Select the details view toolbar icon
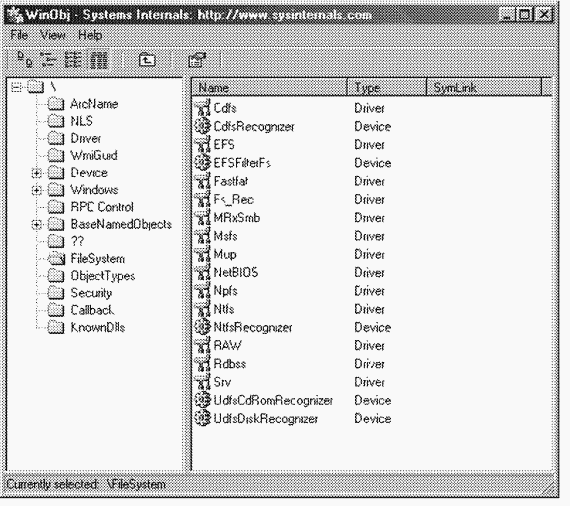The height and width of the screenshot is (506, 570). point(99,60)
